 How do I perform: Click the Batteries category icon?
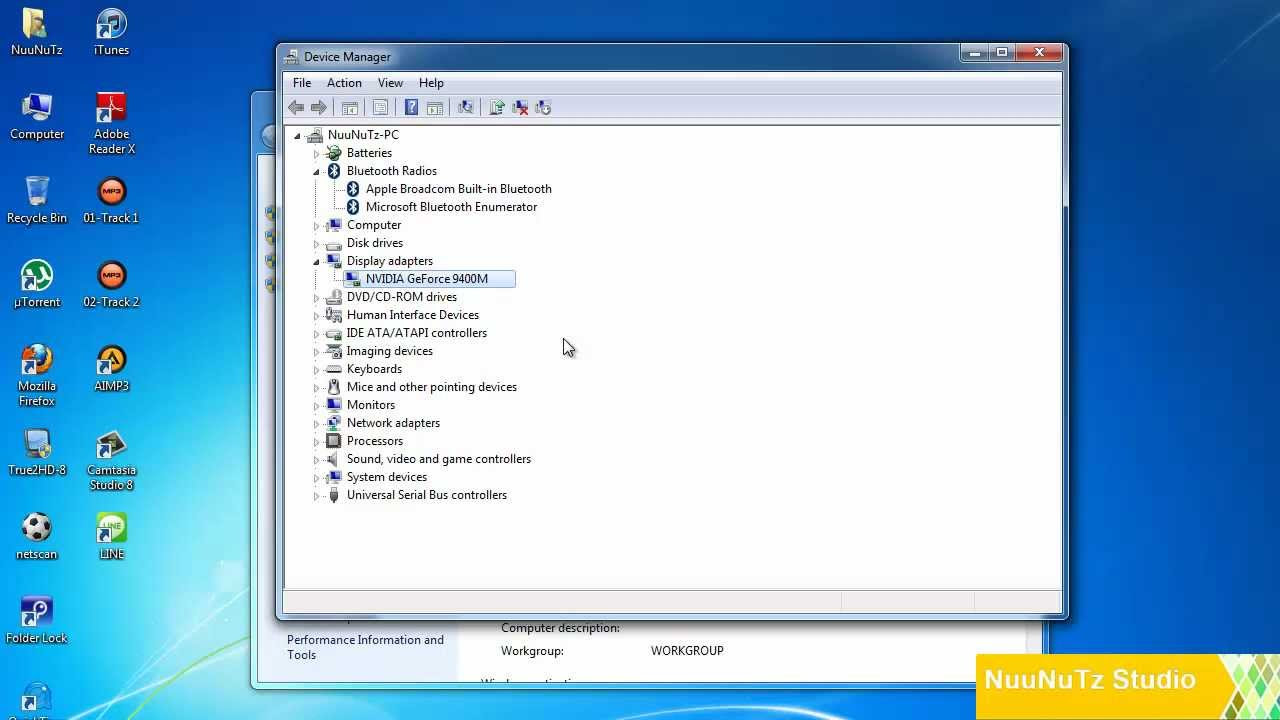(x=334, y=153)
